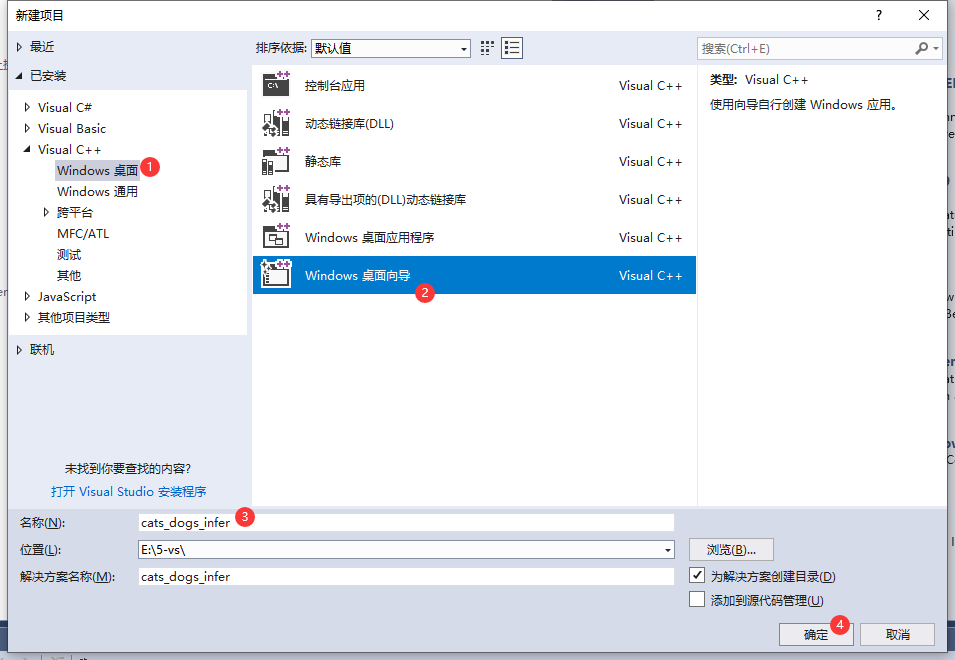Open the help question mark button
Viewport: 955px width, 660px height.
[x=878, y=15]
